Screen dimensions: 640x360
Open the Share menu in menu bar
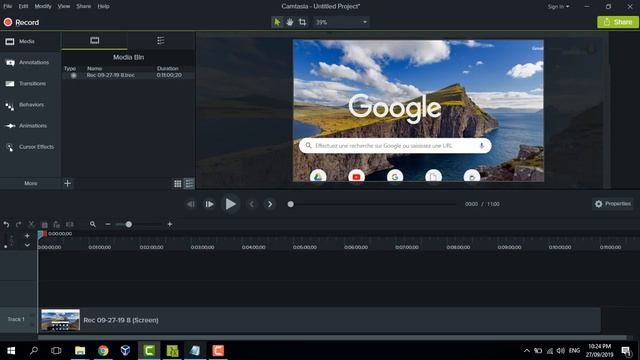click(x=83, y=6)
